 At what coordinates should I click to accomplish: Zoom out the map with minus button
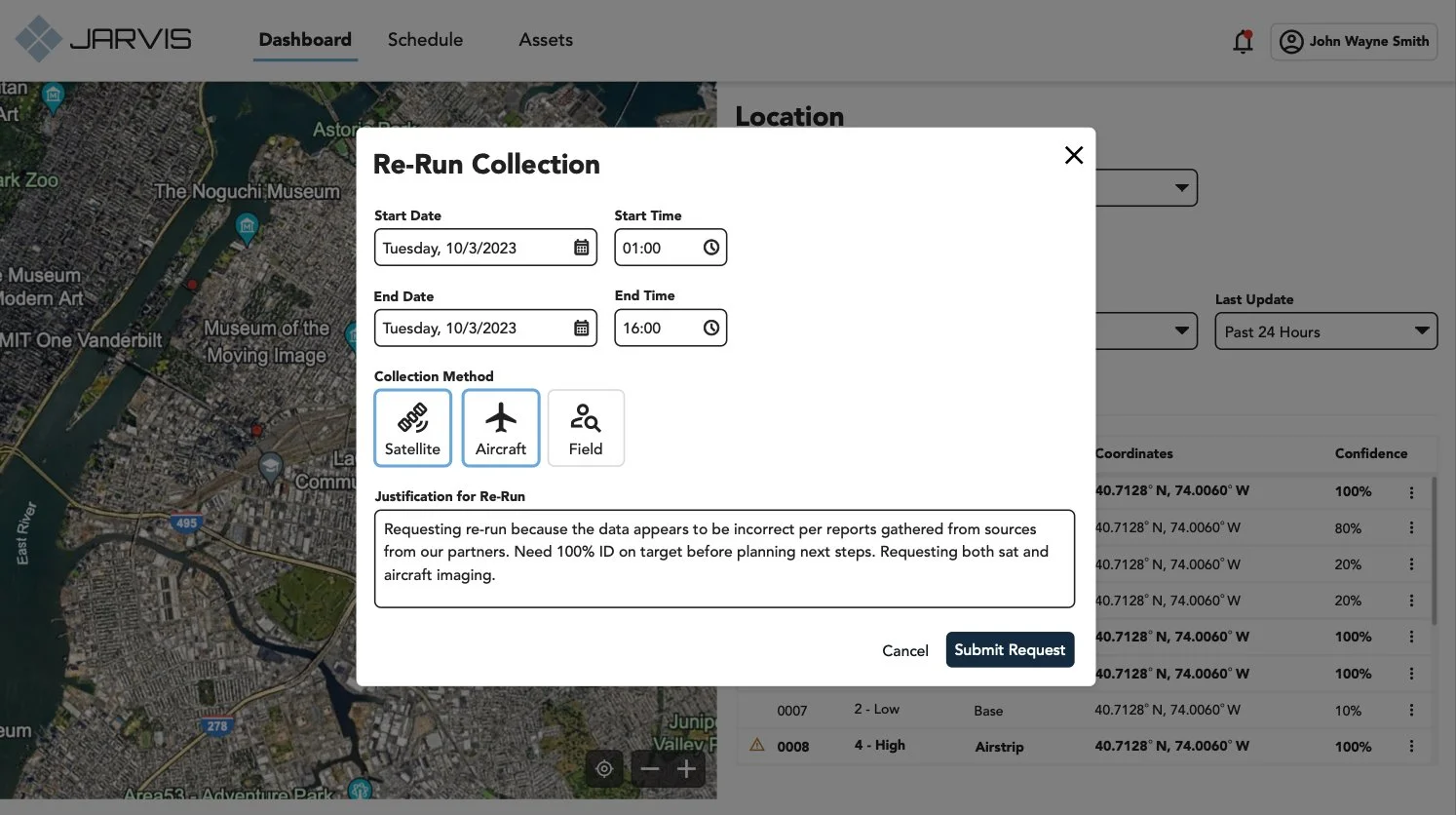coord(650,769)
